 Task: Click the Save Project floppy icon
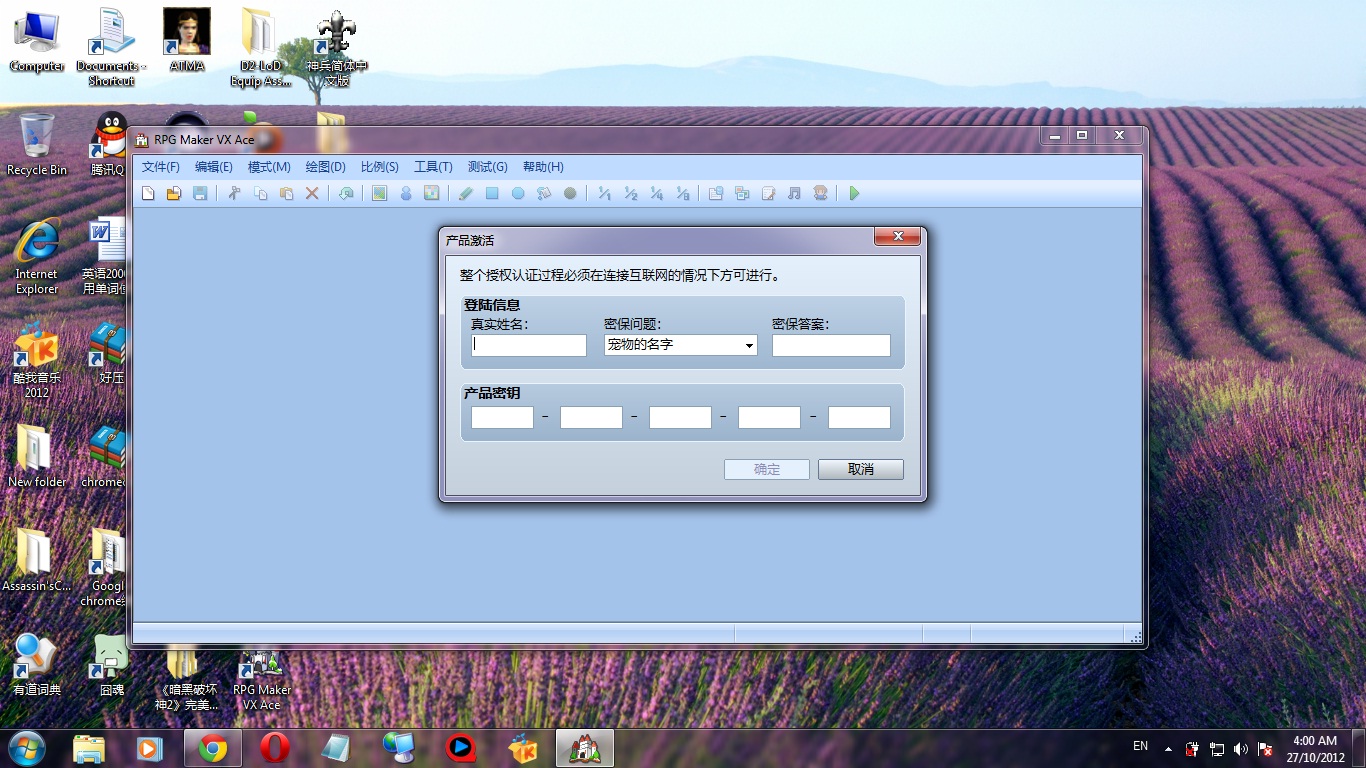pos(200,193)
